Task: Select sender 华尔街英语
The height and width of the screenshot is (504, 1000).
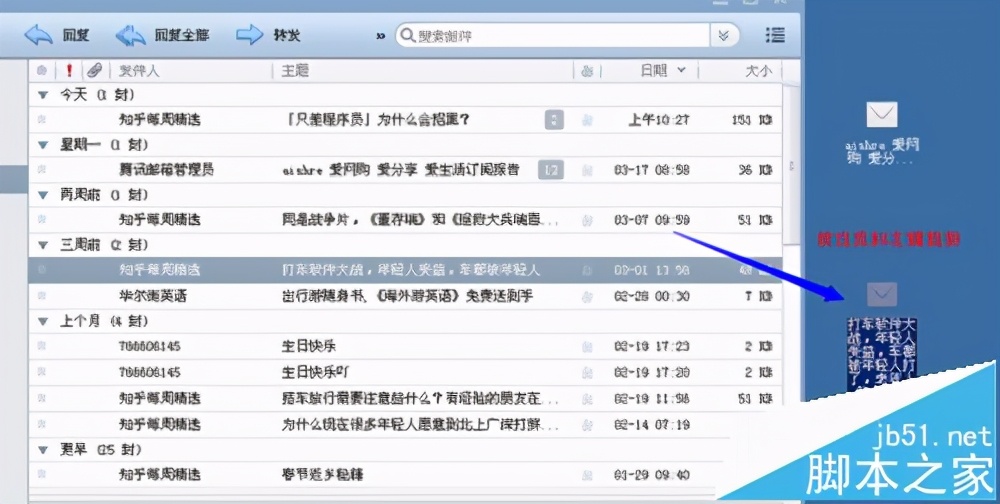Action: point(152,296)
